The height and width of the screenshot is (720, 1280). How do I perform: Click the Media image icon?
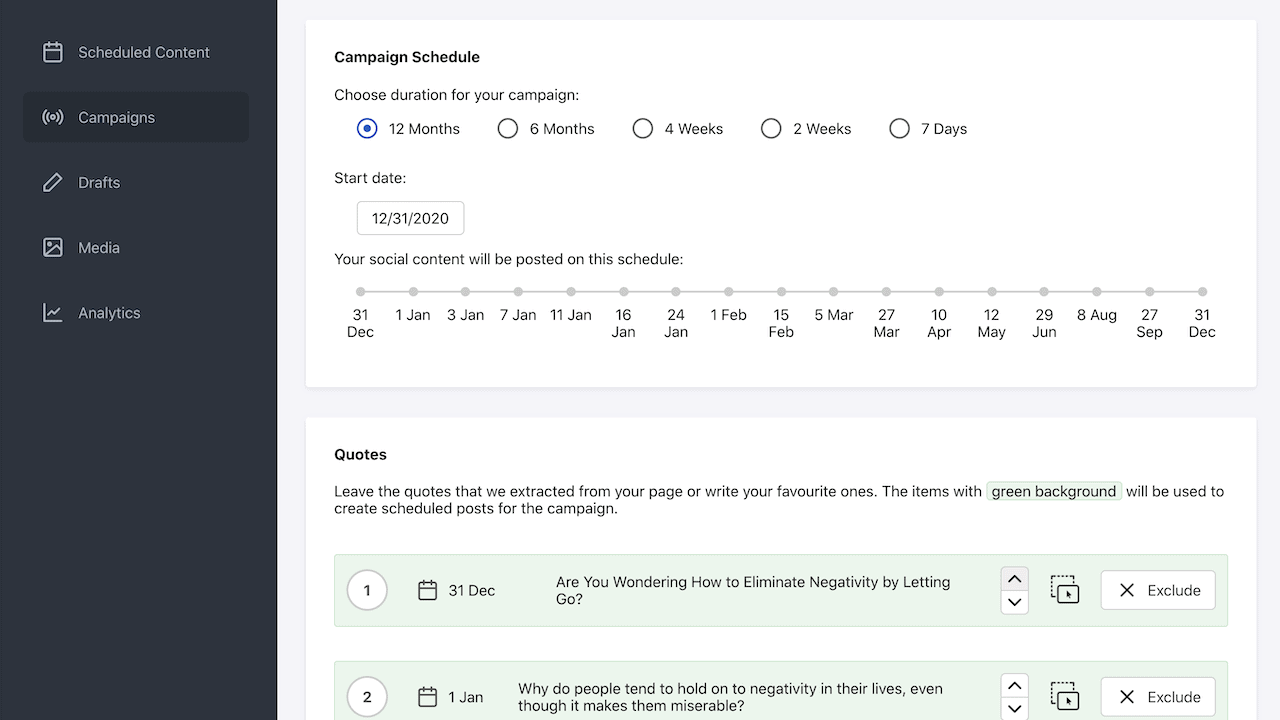pyautogui.click(x=53, y=248)
